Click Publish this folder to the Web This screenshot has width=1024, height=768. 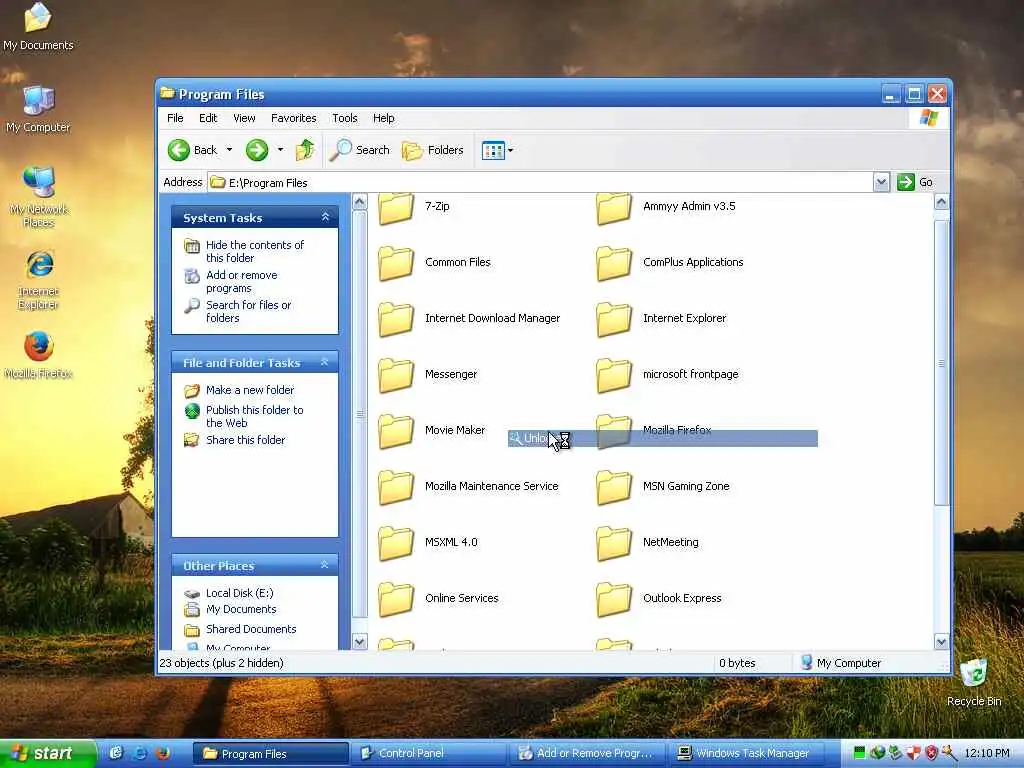click(x=255, y=417)
